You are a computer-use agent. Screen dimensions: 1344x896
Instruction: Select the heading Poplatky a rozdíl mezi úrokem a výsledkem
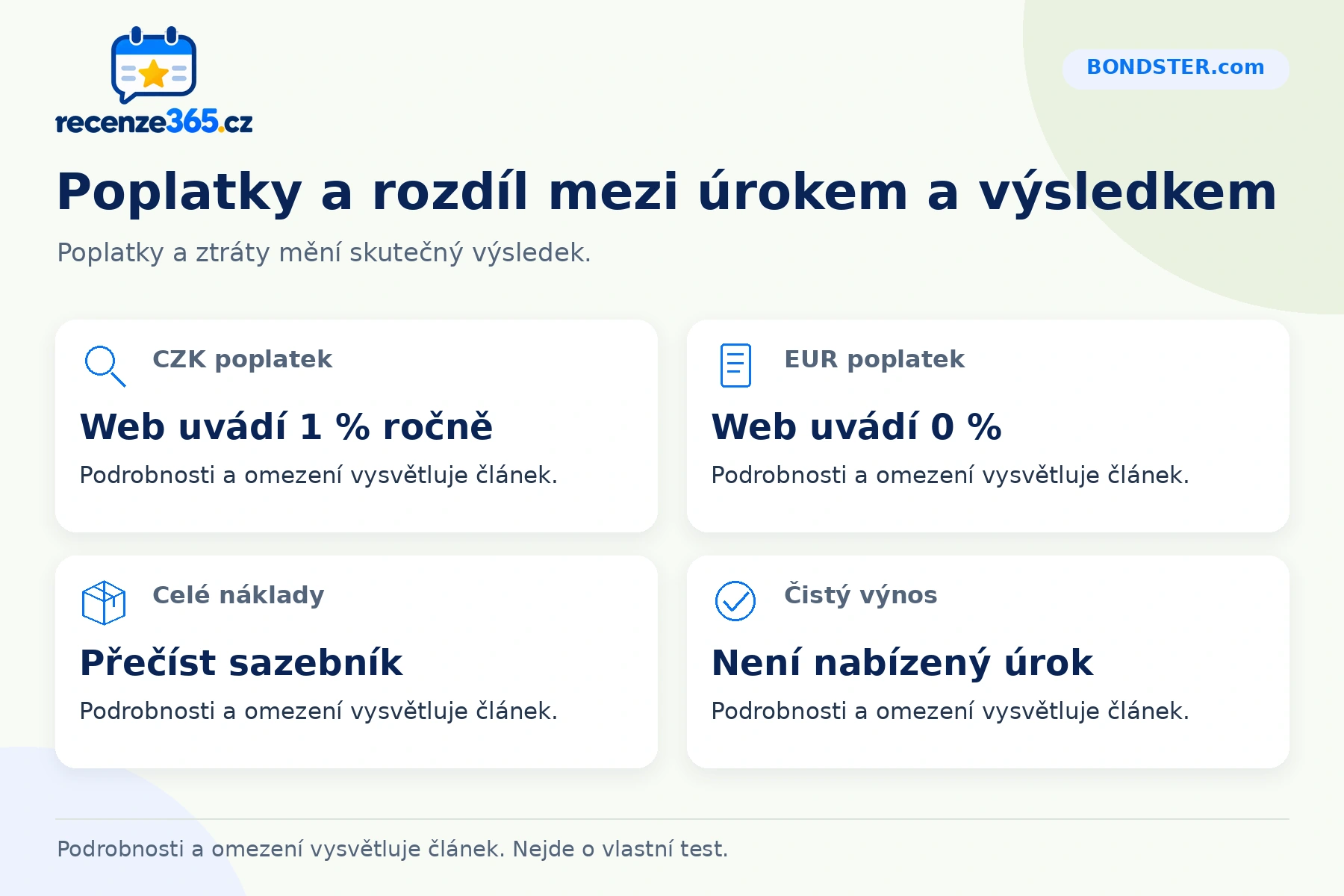click(x=666, y=192)
